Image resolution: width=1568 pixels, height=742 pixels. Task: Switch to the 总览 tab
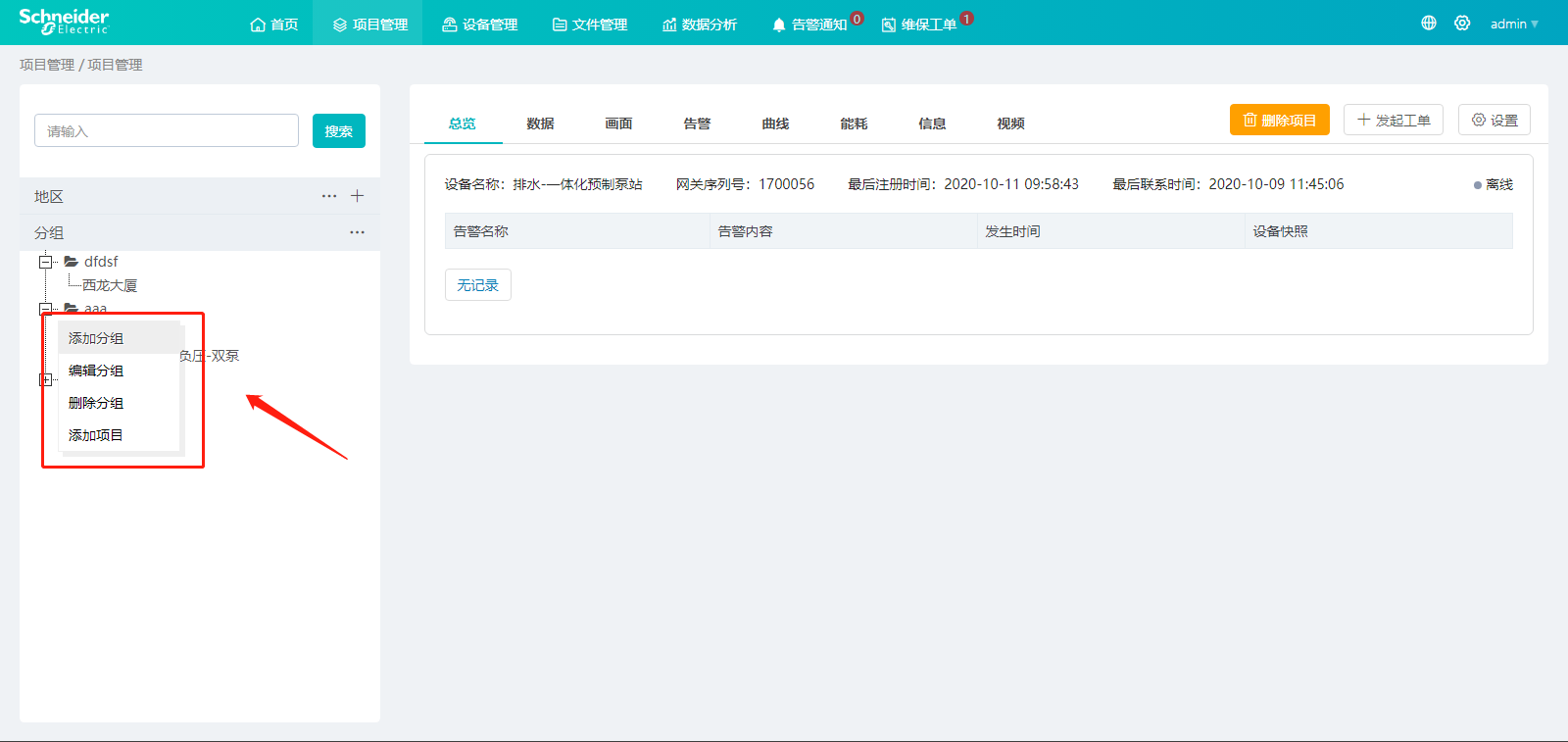tap(463, 124)
